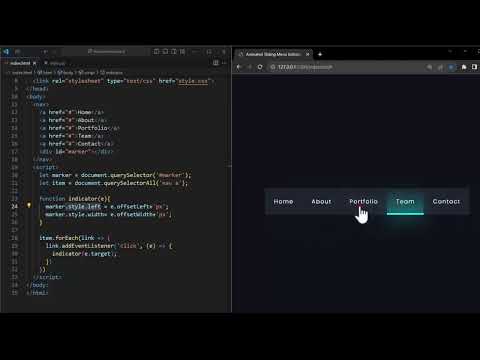
Task: Toggle panel layout icon in VS Code
Action: point(165,52)
